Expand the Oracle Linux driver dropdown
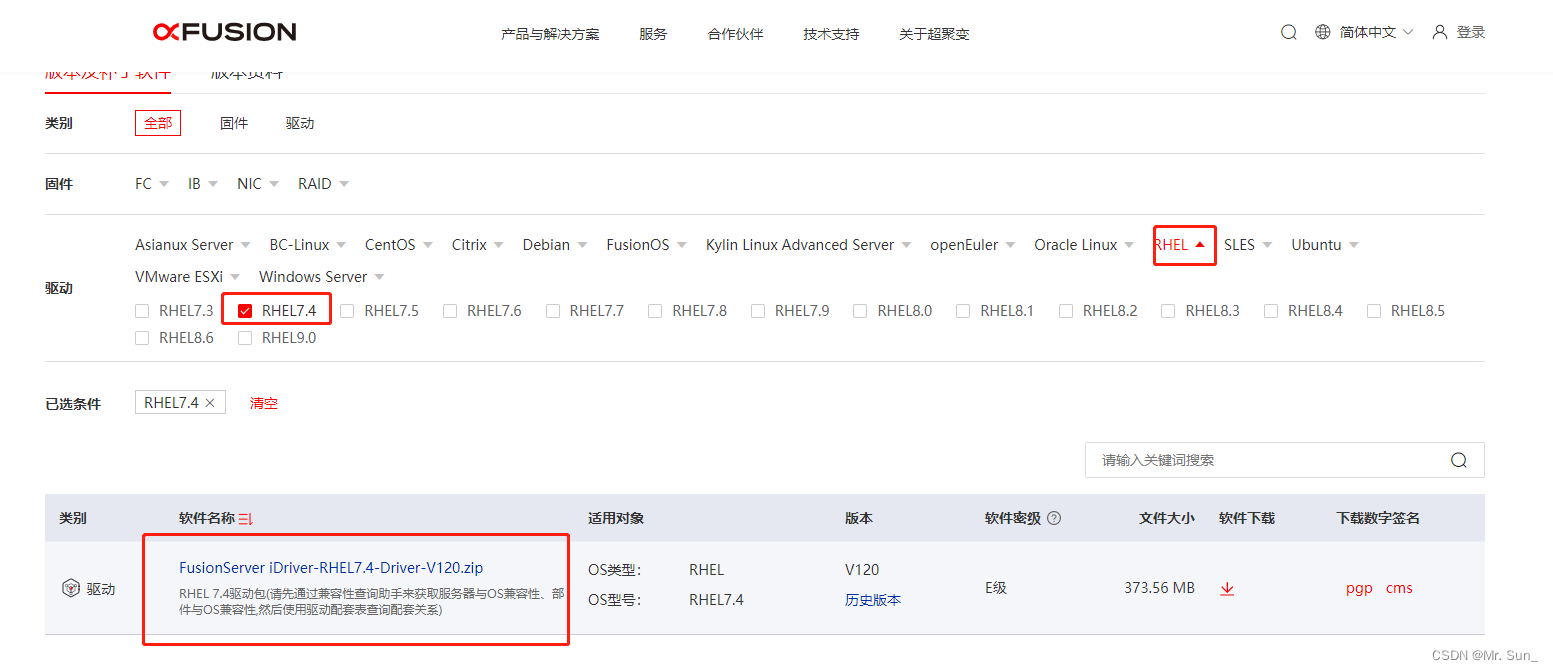Screen dimensions: 1553x671 click(1085, 245)
